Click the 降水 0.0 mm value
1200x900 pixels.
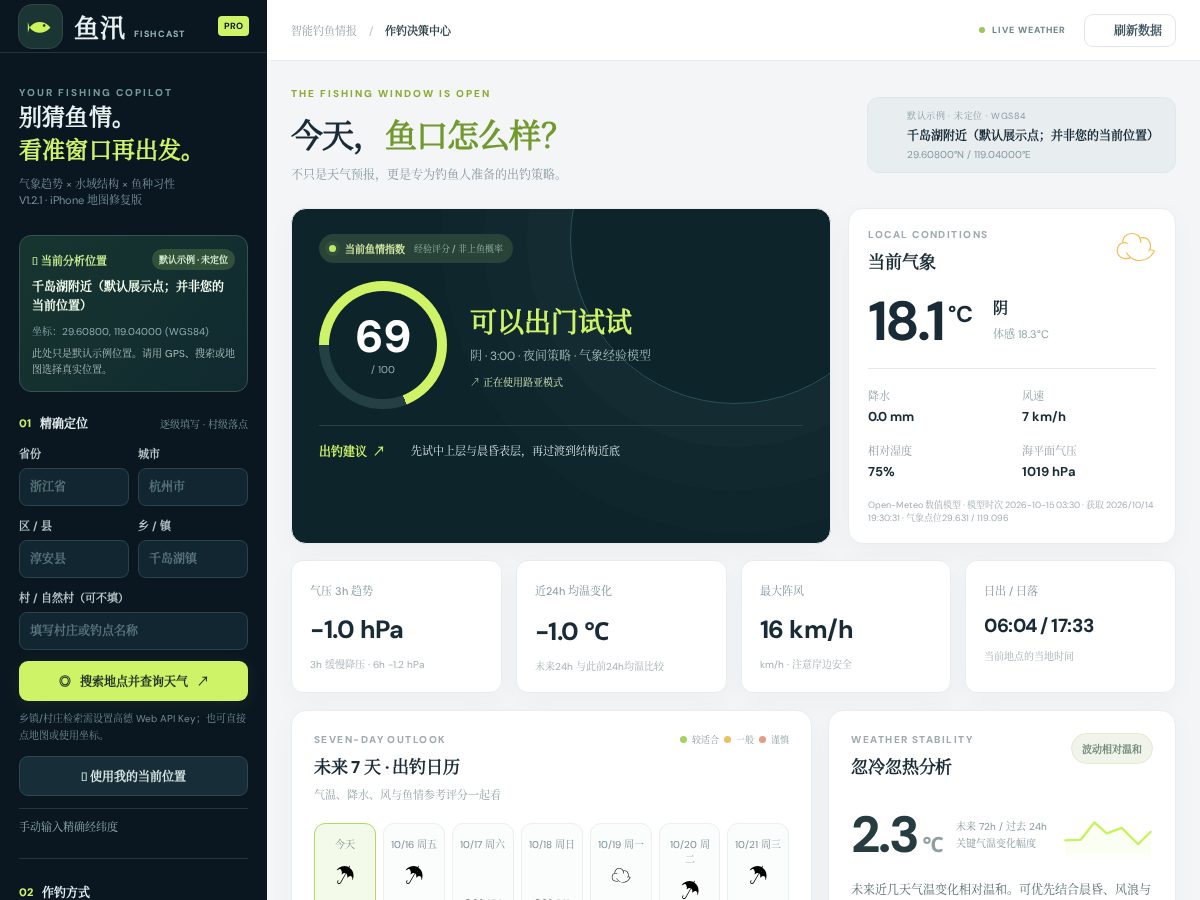tap(891, 417)
